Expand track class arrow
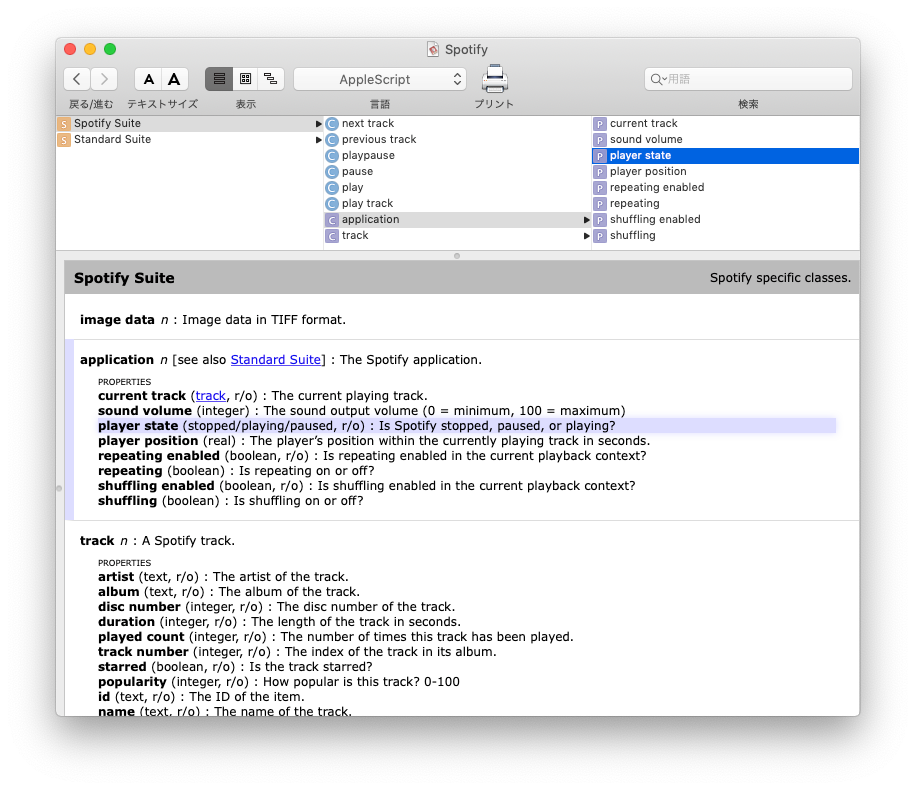The height and width of the screenshot is (790, 916). point(587,236)
